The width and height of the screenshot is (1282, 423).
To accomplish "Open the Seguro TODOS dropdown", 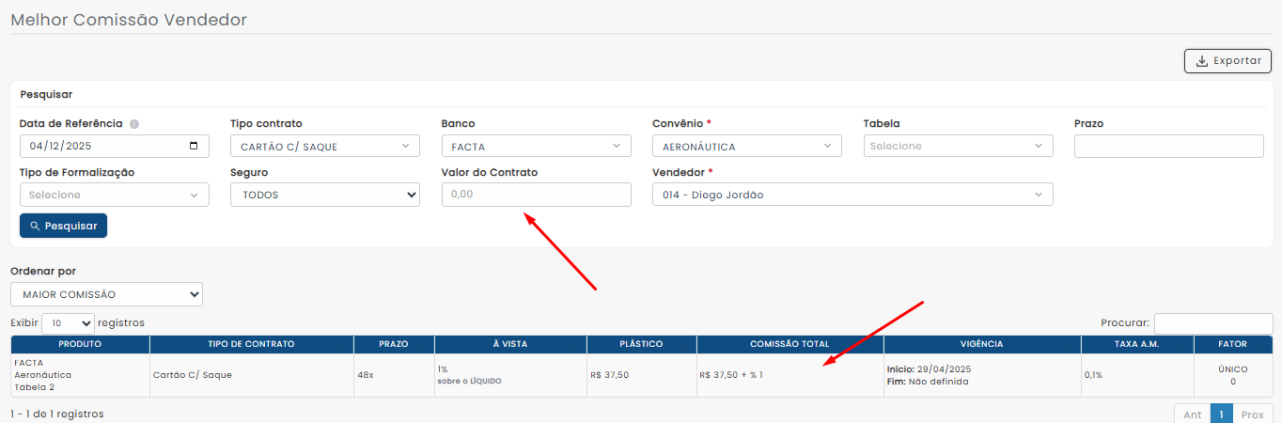I will (324, 195).
